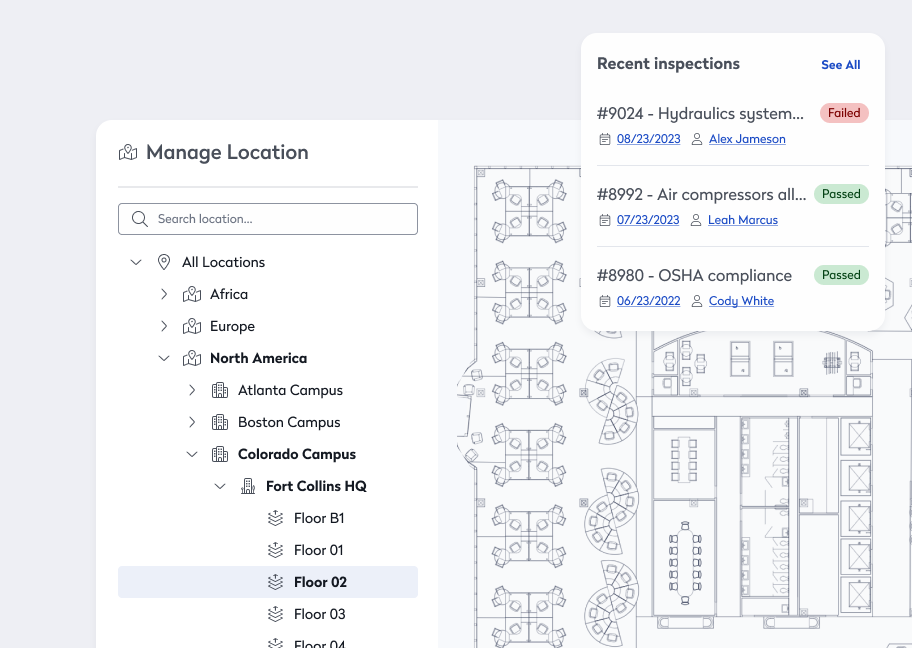This screenshot has width=912, height=648.
Task: Click calendar icon beside 06/23/2022
Action: tap(605, 301)
